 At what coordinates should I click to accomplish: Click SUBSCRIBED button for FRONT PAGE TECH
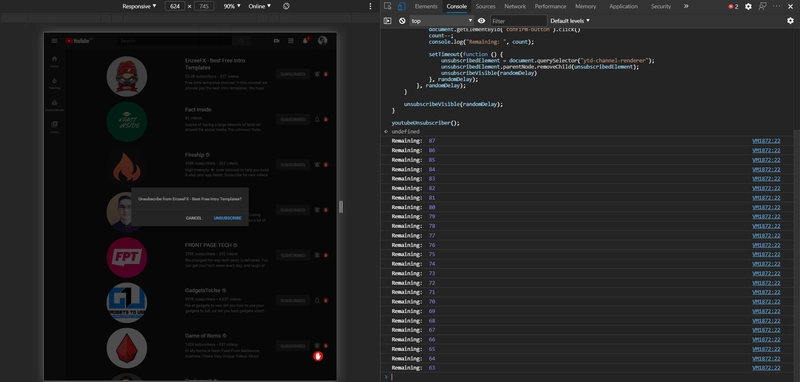[293, 255]
